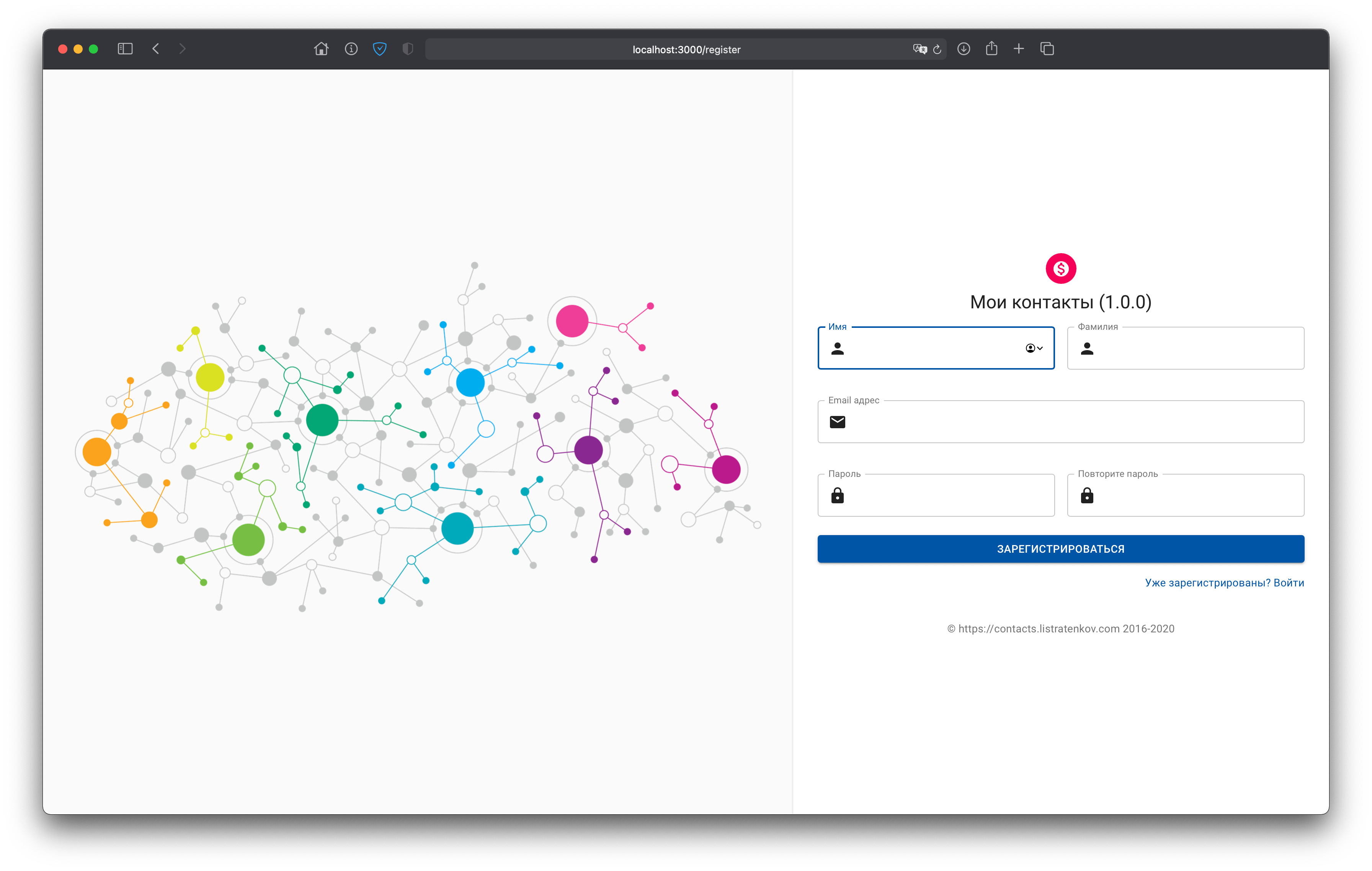
Task: Go back to the previous page
Action: [155, 49]
